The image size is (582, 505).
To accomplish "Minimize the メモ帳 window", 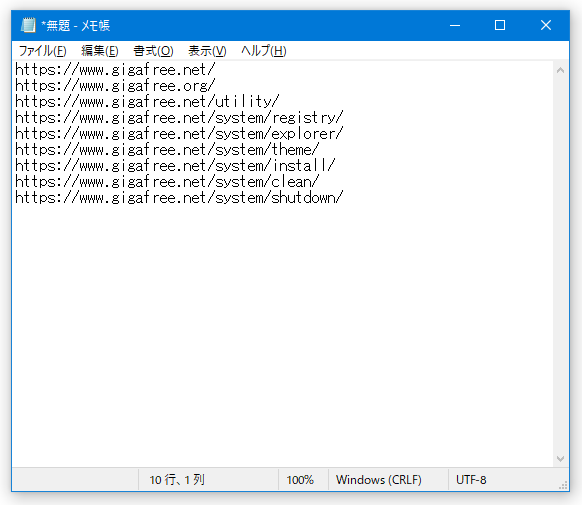I will (x=455, y=25).
